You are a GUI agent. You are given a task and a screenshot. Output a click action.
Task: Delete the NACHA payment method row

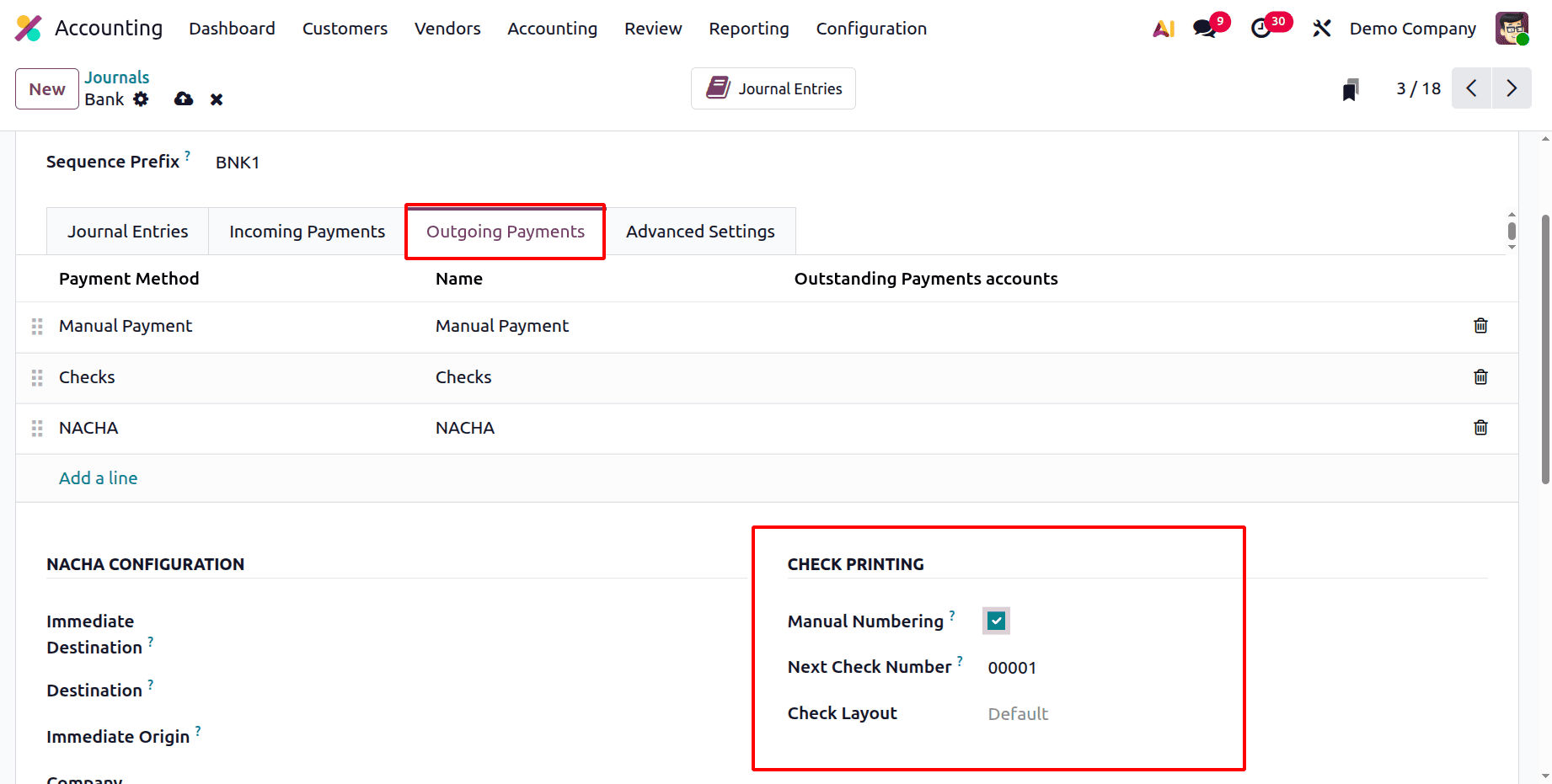click(x=1480, y=428)
